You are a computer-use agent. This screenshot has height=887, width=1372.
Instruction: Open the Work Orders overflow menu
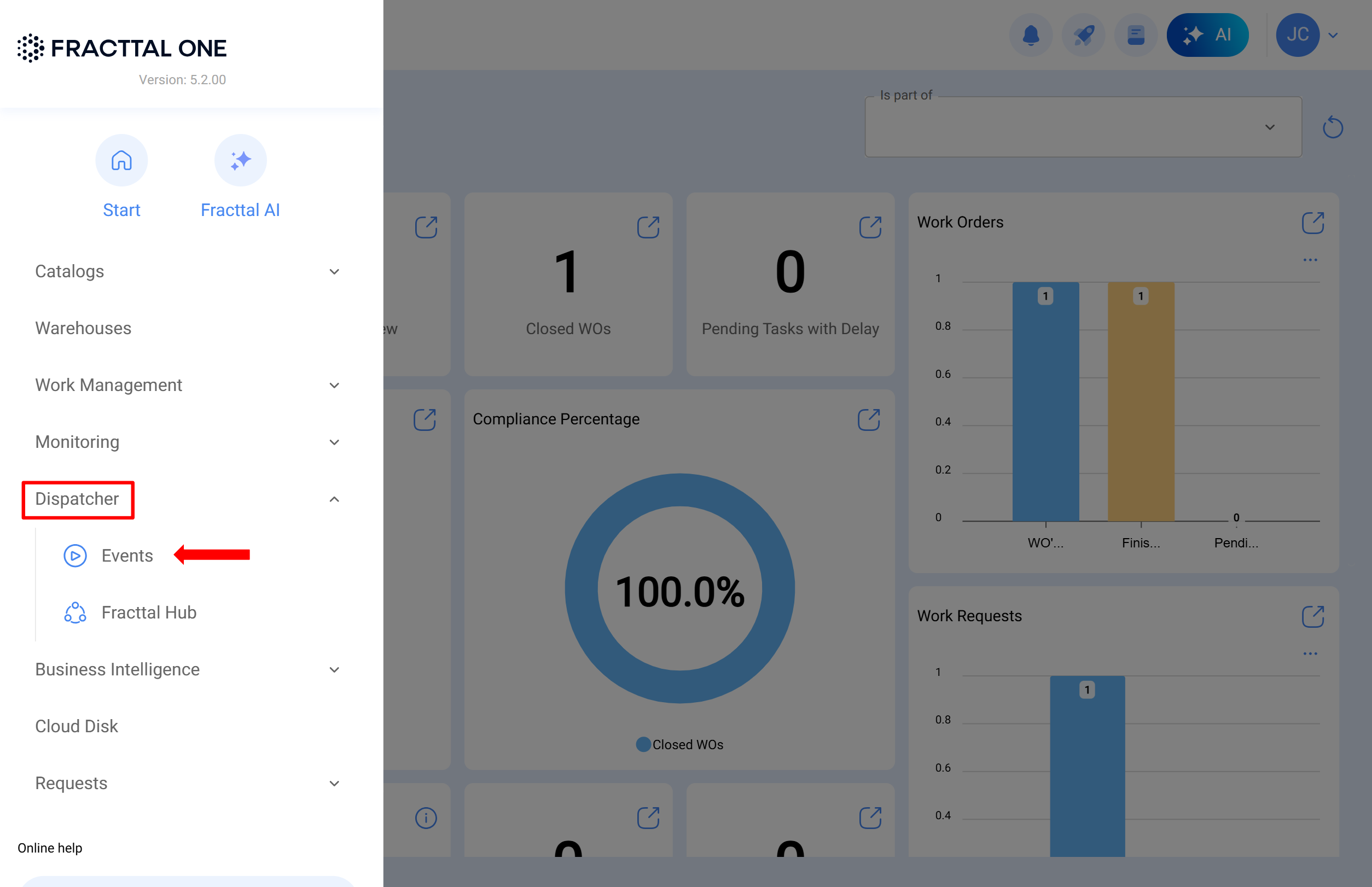click(1310, 260)
